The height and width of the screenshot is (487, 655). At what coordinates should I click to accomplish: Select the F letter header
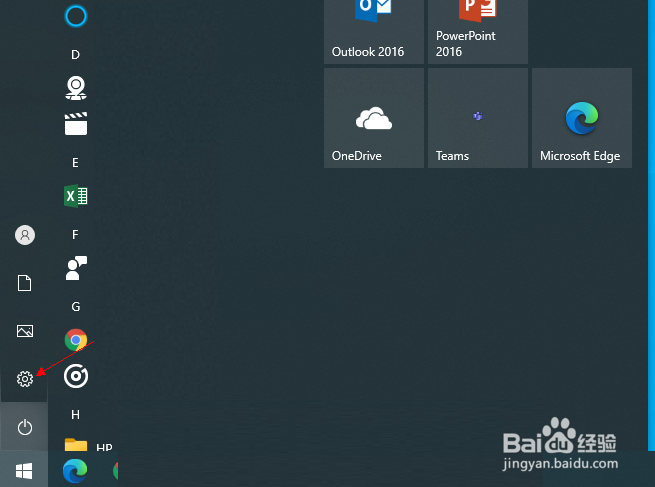(75, 235)
